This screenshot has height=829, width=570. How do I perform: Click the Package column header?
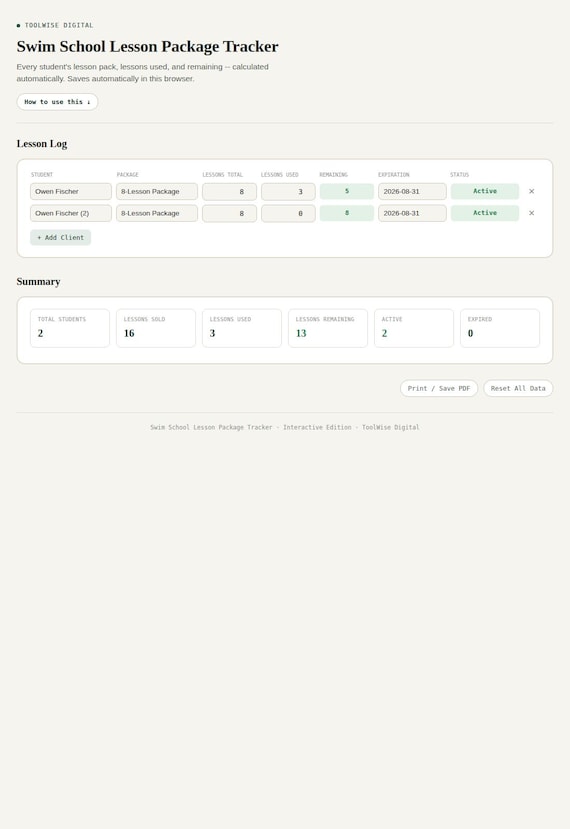tap(127, 174)
